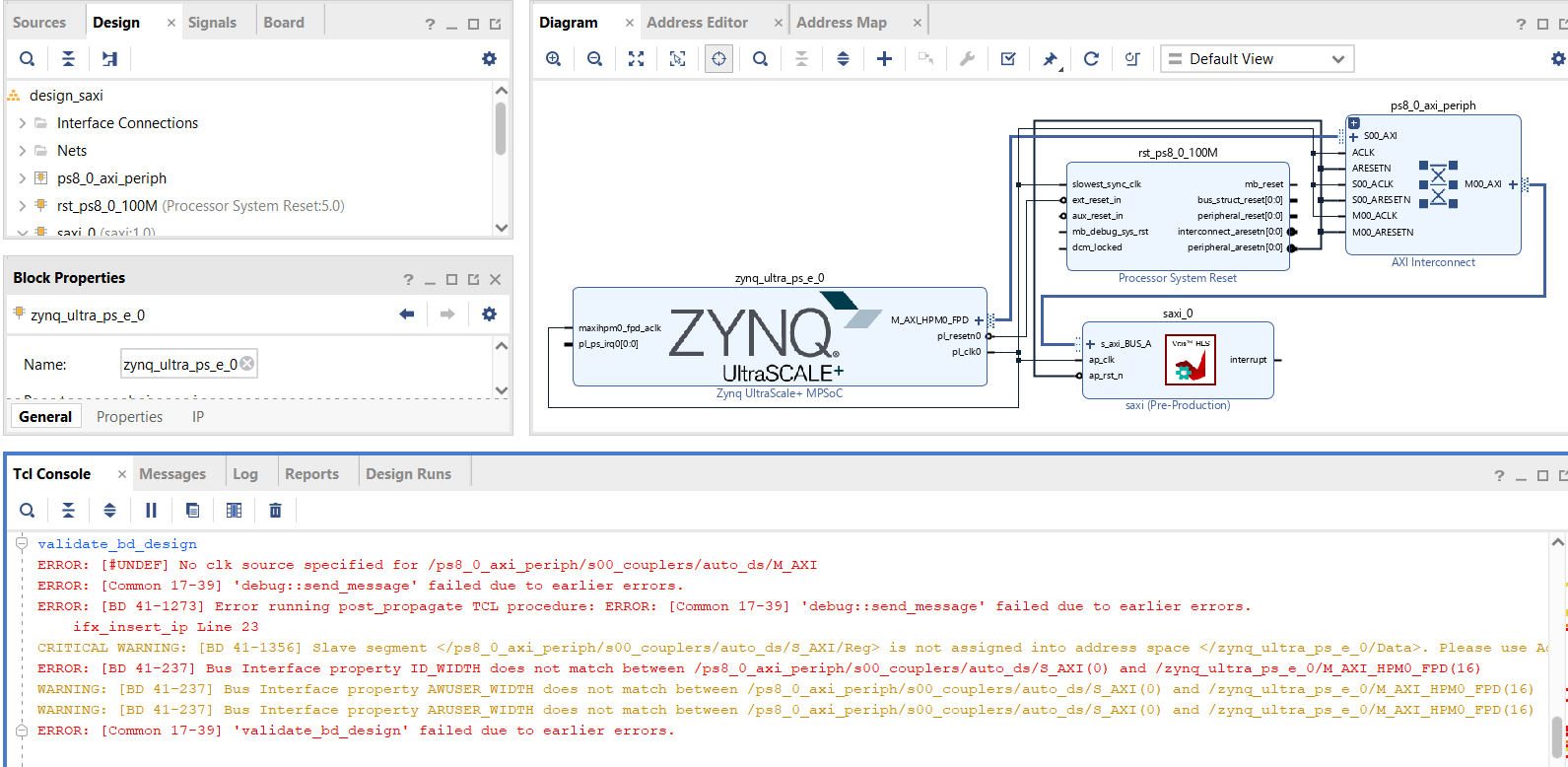The height and width of the screenshot is (767, 1568).
Task: Clear the Tcl Console with trash icon
Action: 275,510
